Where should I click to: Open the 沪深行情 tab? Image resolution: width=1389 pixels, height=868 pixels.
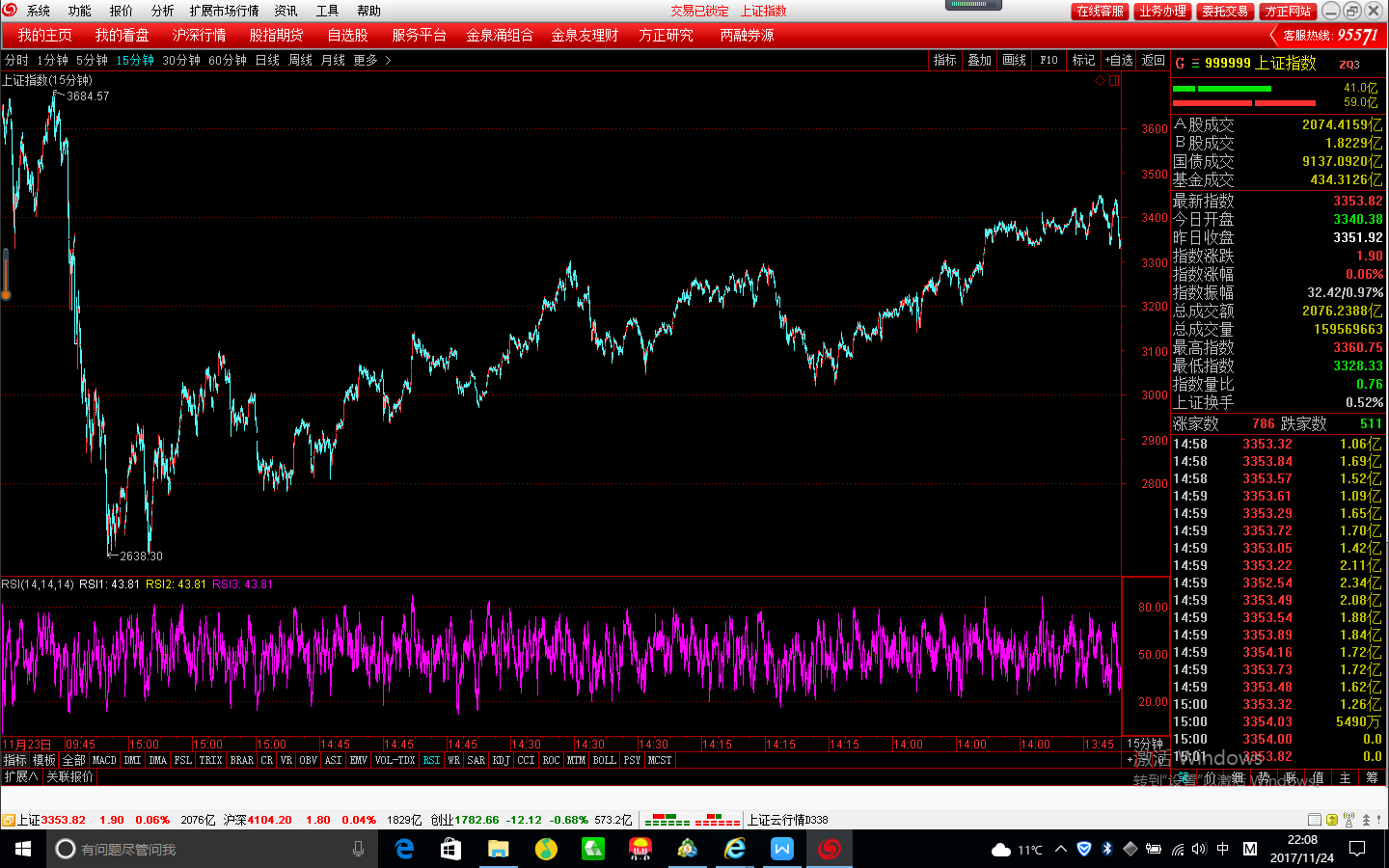199,36
